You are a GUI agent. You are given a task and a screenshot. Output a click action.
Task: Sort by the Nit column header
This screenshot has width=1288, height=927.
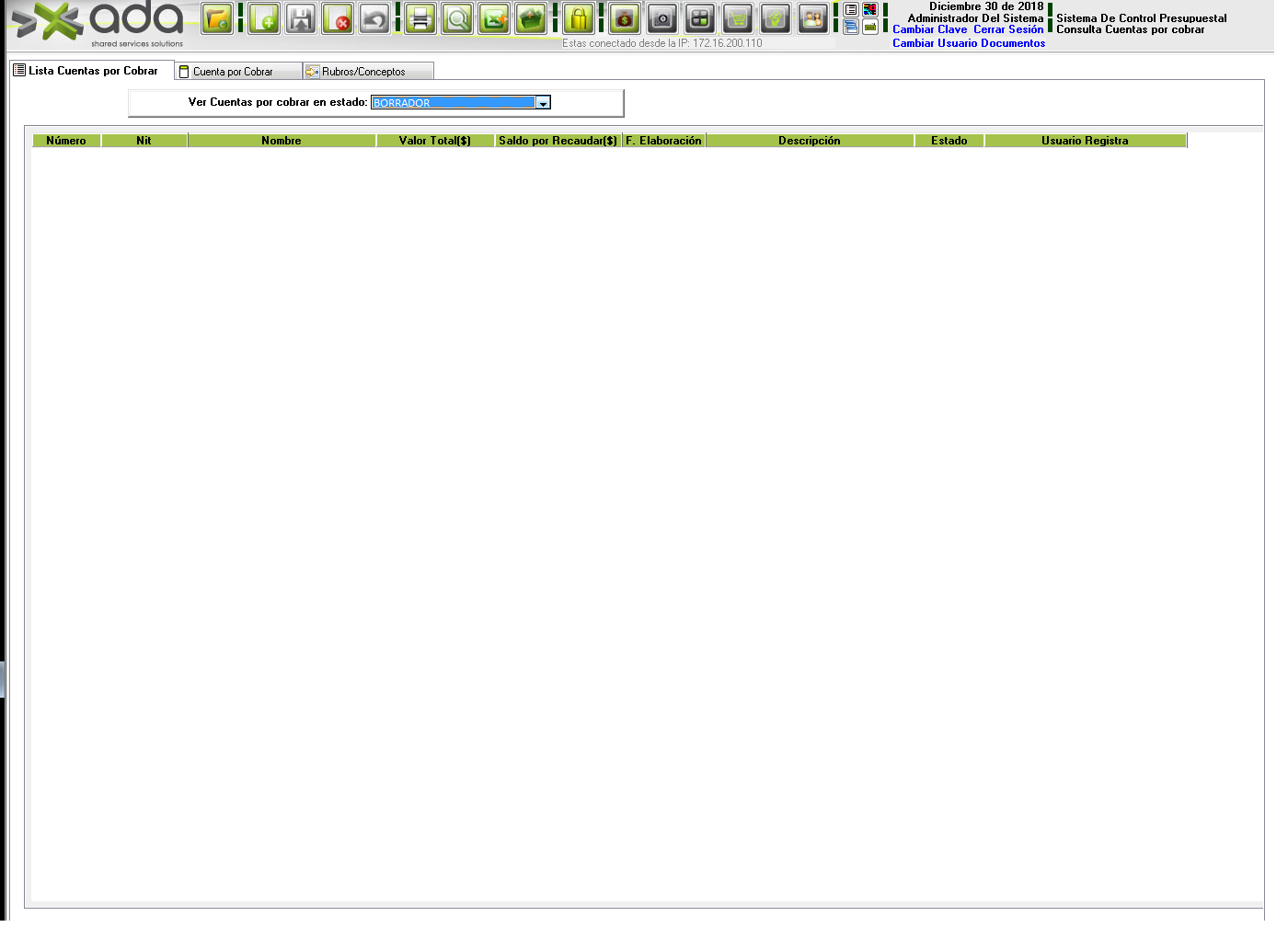tap(144, 141)
